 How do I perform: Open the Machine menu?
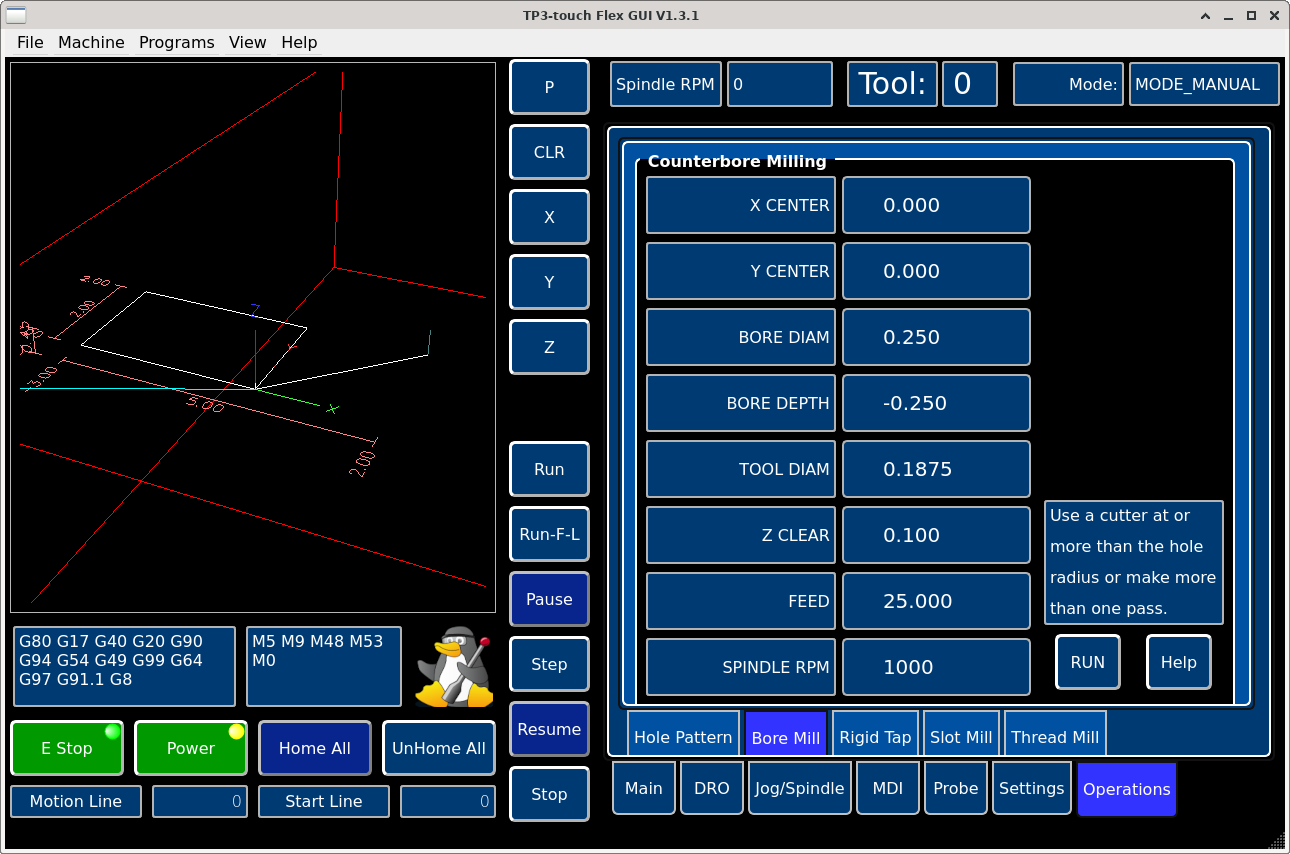tap(91, 42)
